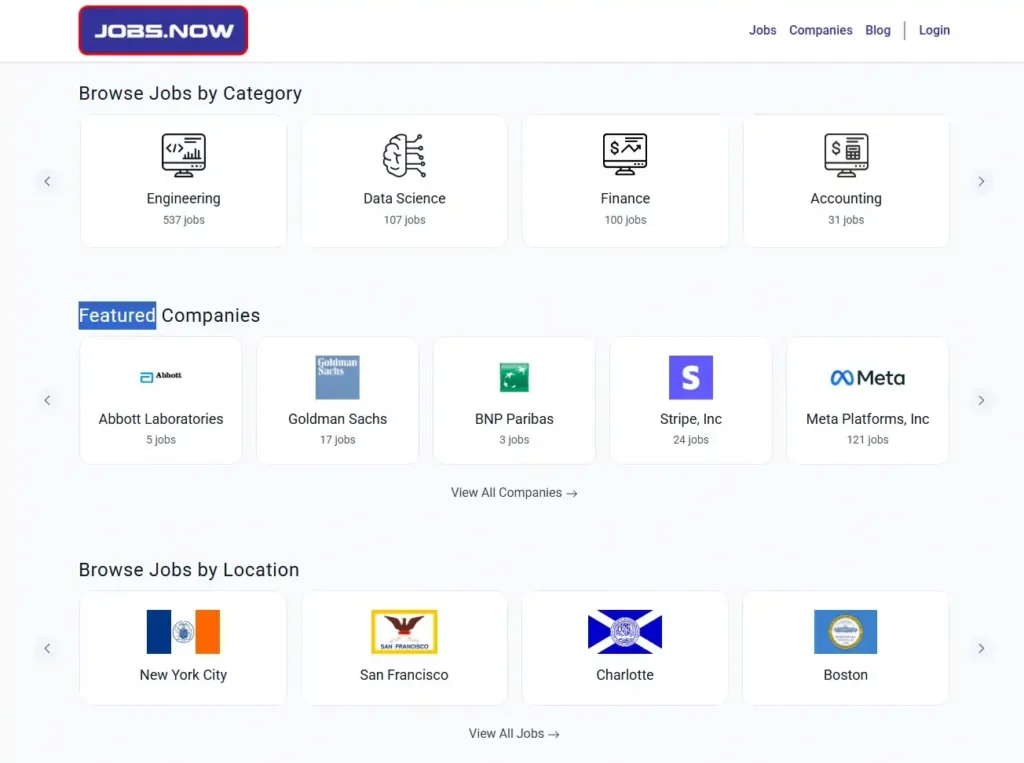This screenshot has height=763, width=1024.
Task: Open Abbott Laboratories company name
Action: (161, 419)
